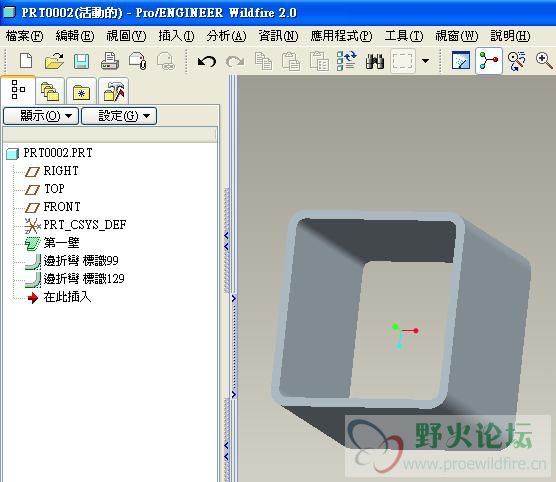The image size is (556, 482).
Task: Switch to the Model Tree tab
Action: click(x=18, y=90)
